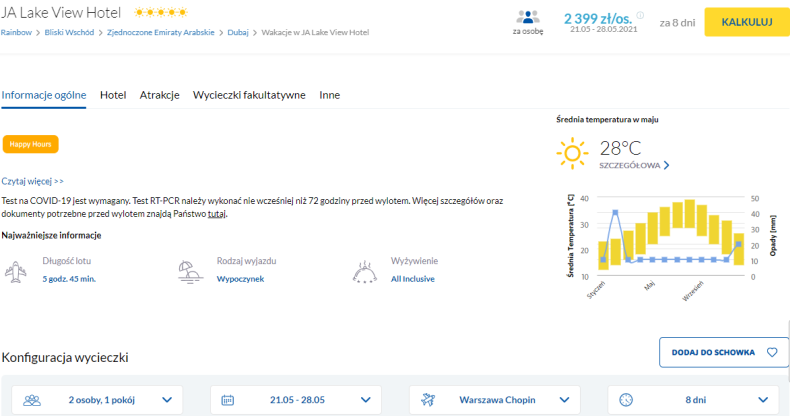Click the price info icon next to 2 399 zł/os.

(640, 15)
